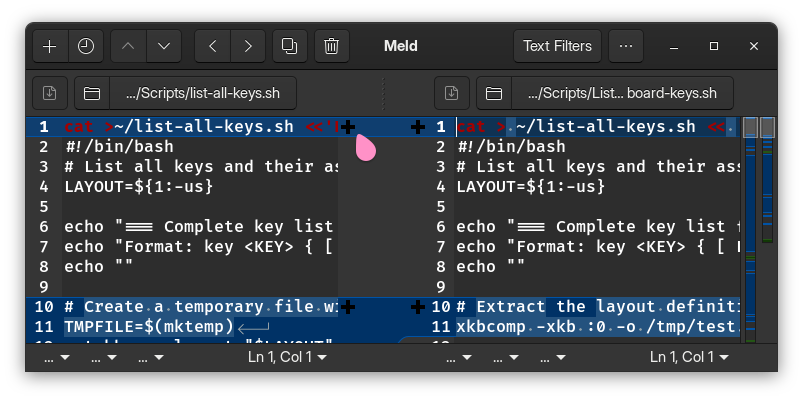Screen dimensions: 803x400
Task: Go to previous change up arrow
Action: tap(128, 46)
